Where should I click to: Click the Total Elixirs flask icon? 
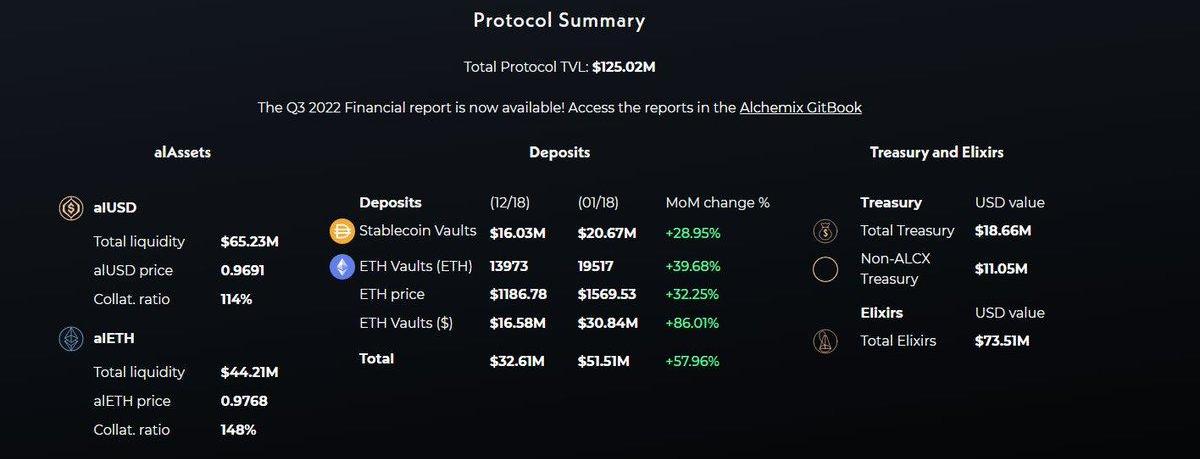pyautogui.click(x=825, y=342)
